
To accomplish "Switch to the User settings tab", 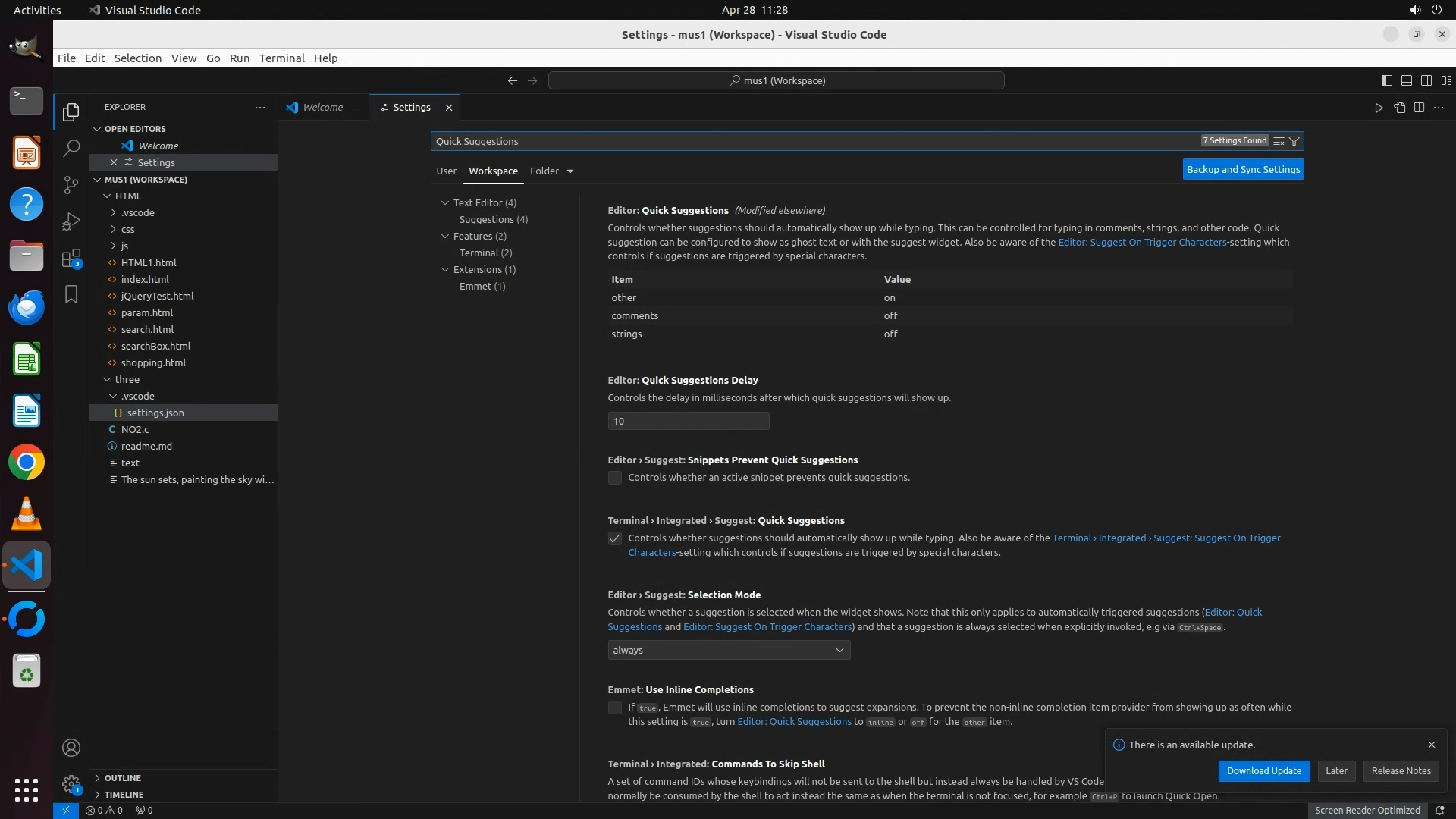I will pos(446,171).
